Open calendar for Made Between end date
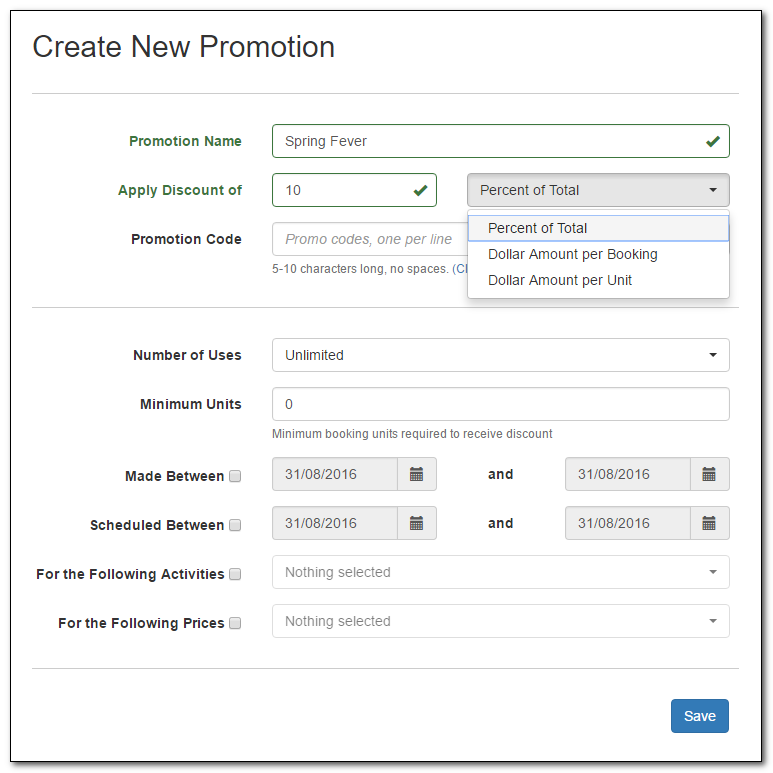The height and width of the screenshot is (773, 773). (709, 474)
